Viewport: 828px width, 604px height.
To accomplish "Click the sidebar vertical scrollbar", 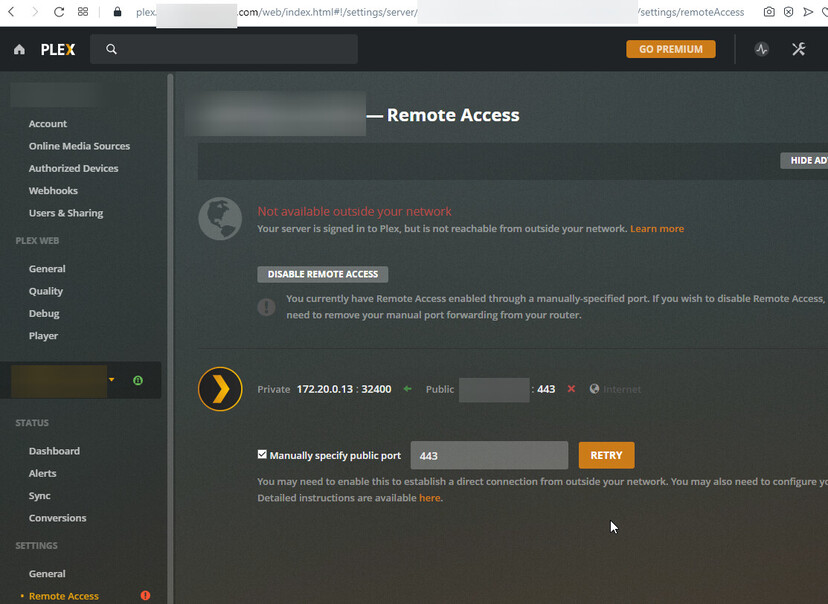I will click(x=170, y=338).
